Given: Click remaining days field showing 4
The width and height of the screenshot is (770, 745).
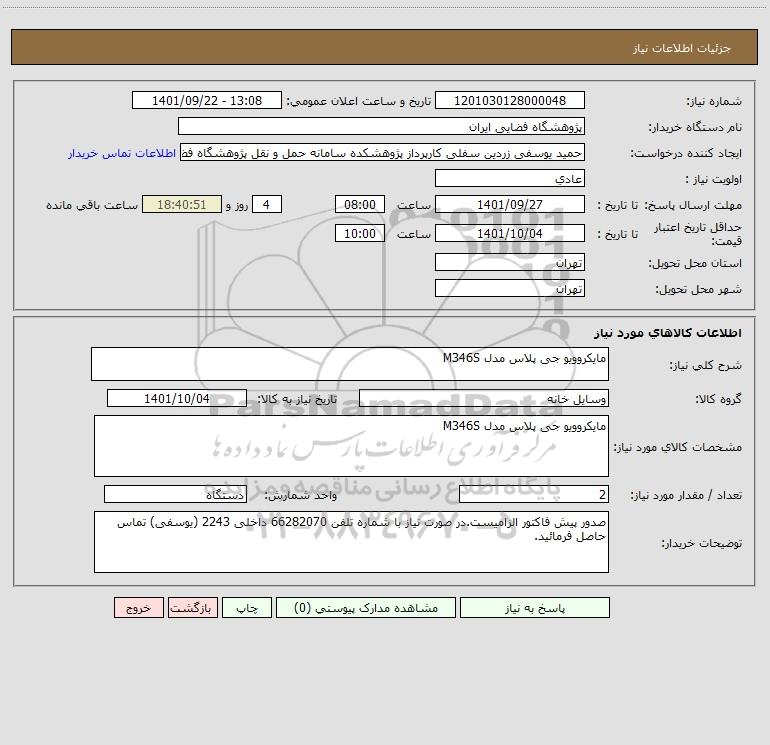Looking at the screenshot, I should click(x=267, y=204).
